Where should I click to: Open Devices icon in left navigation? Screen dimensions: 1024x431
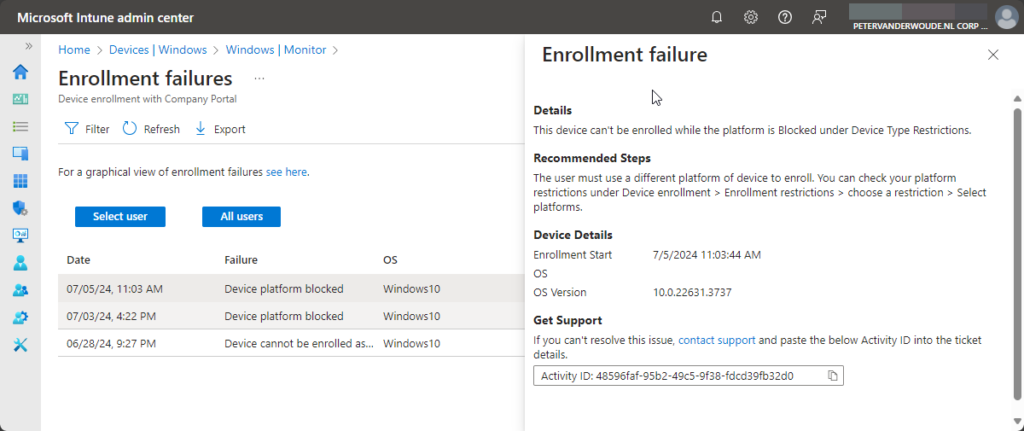coord(20,154)
